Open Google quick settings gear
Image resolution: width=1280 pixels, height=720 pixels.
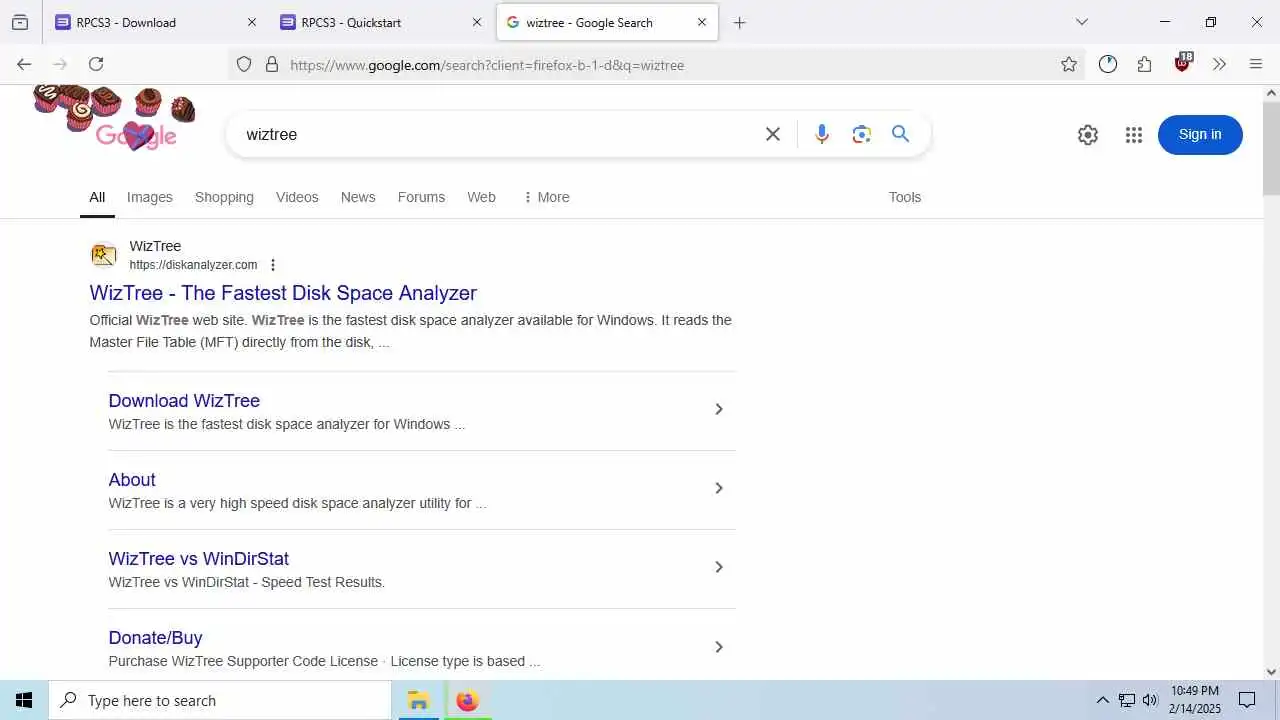pyautogui.click(x=1088, y=135)
